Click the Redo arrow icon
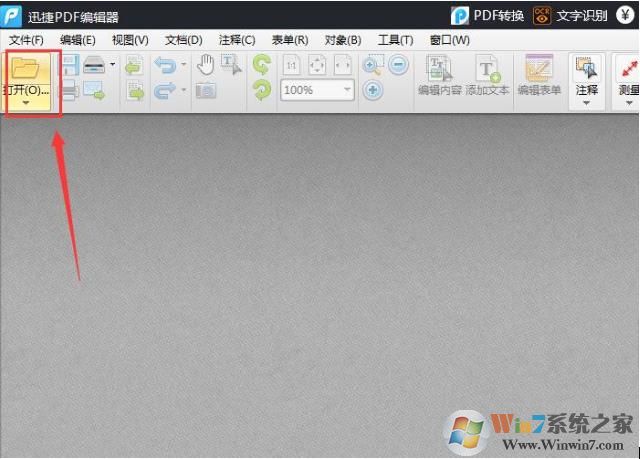The height and width of the screenshot is (459, 640). 165,91
